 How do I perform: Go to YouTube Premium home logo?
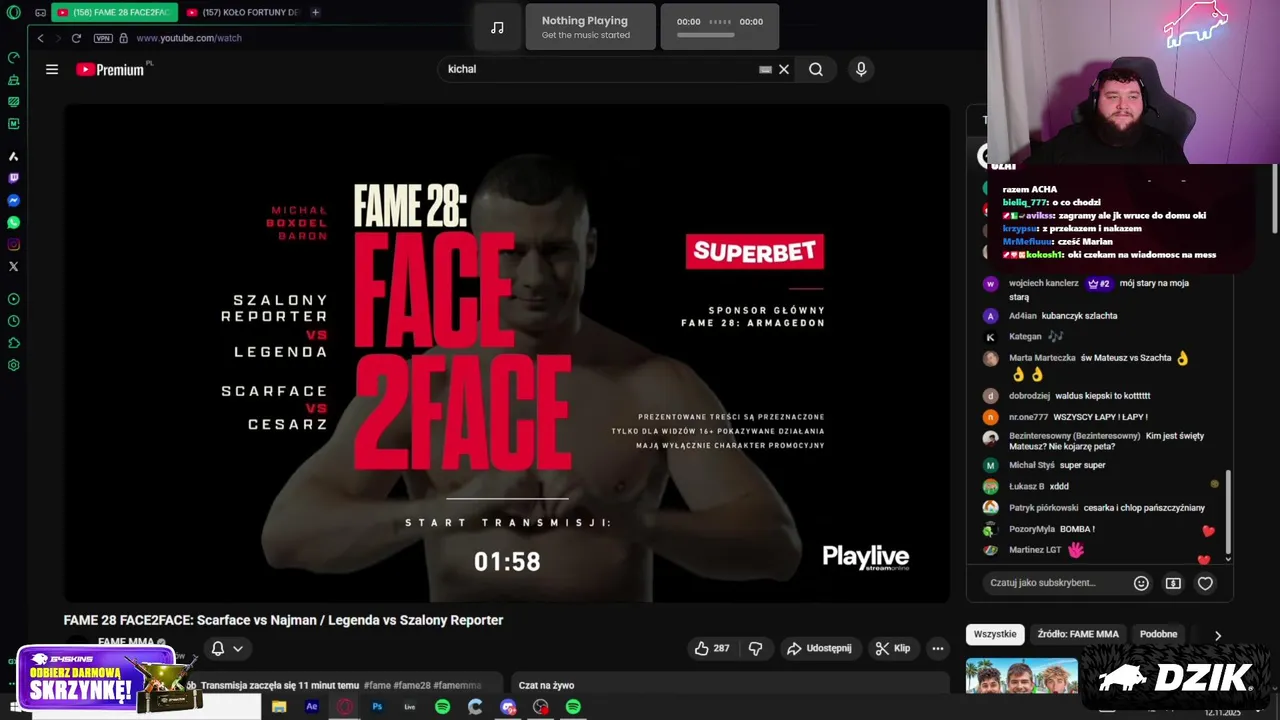coord(110,69)
